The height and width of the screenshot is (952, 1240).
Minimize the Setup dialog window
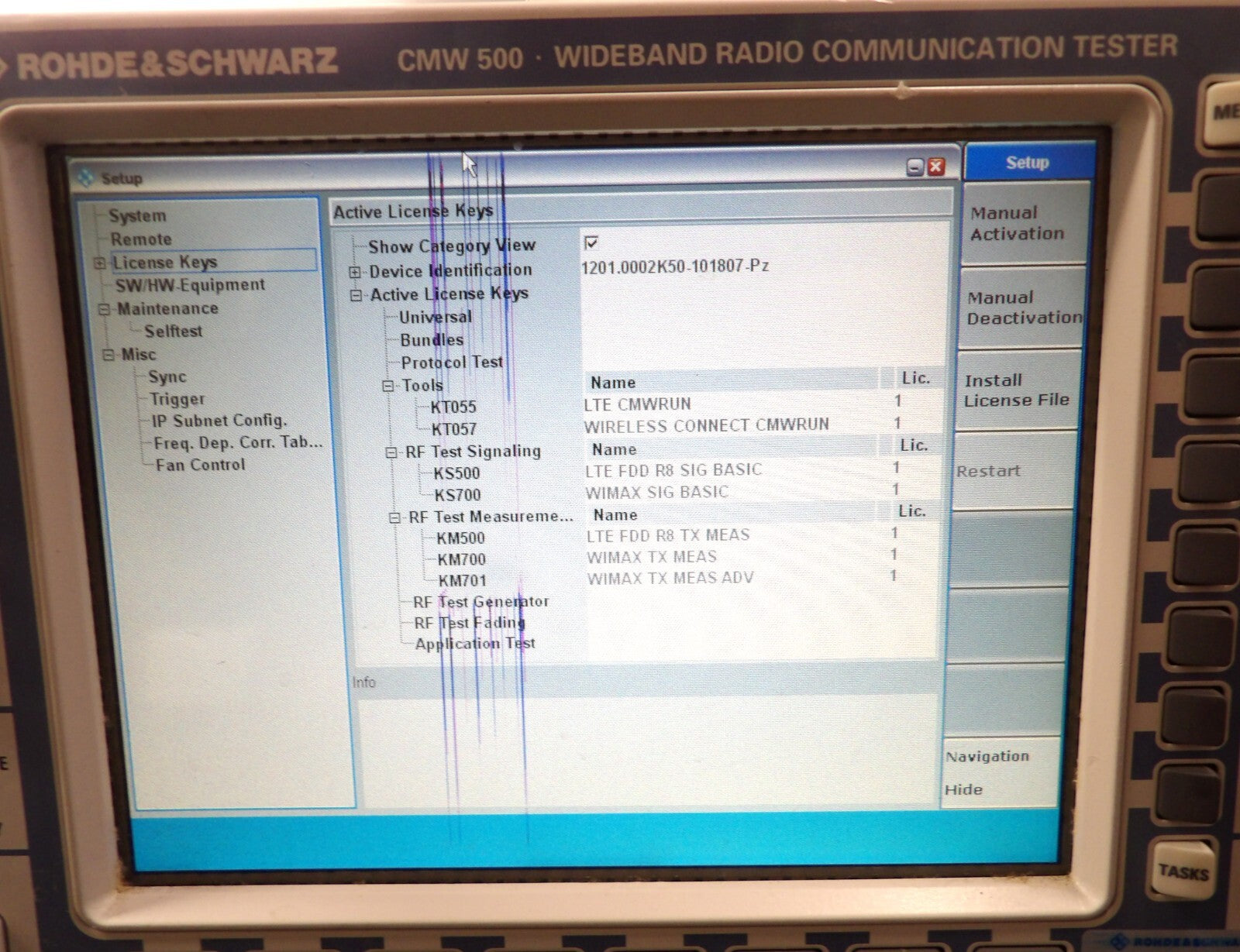tap(915, 167)
